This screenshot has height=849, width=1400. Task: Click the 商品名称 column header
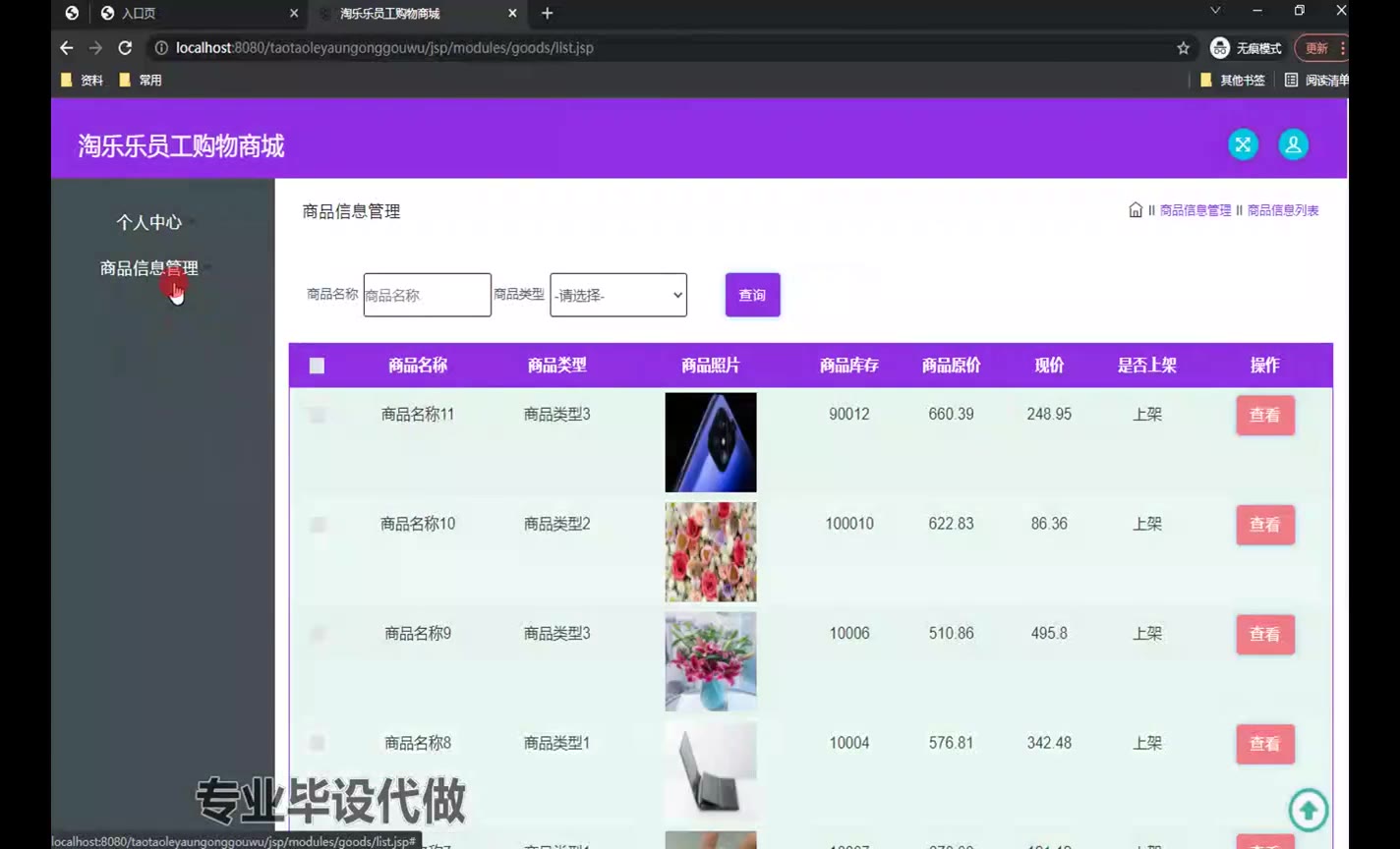point(418,366)
